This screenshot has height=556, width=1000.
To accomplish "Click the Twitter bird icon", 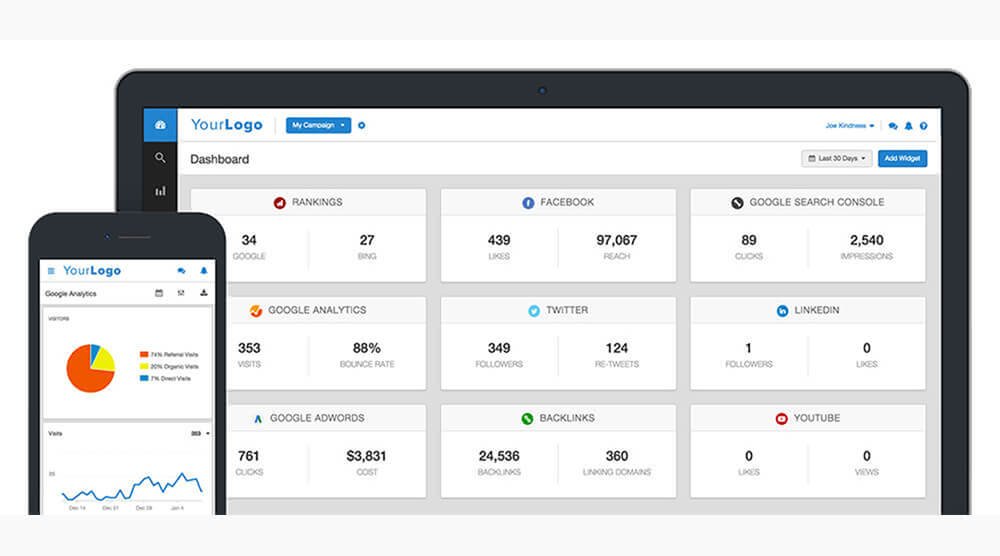I will point(534,311).
